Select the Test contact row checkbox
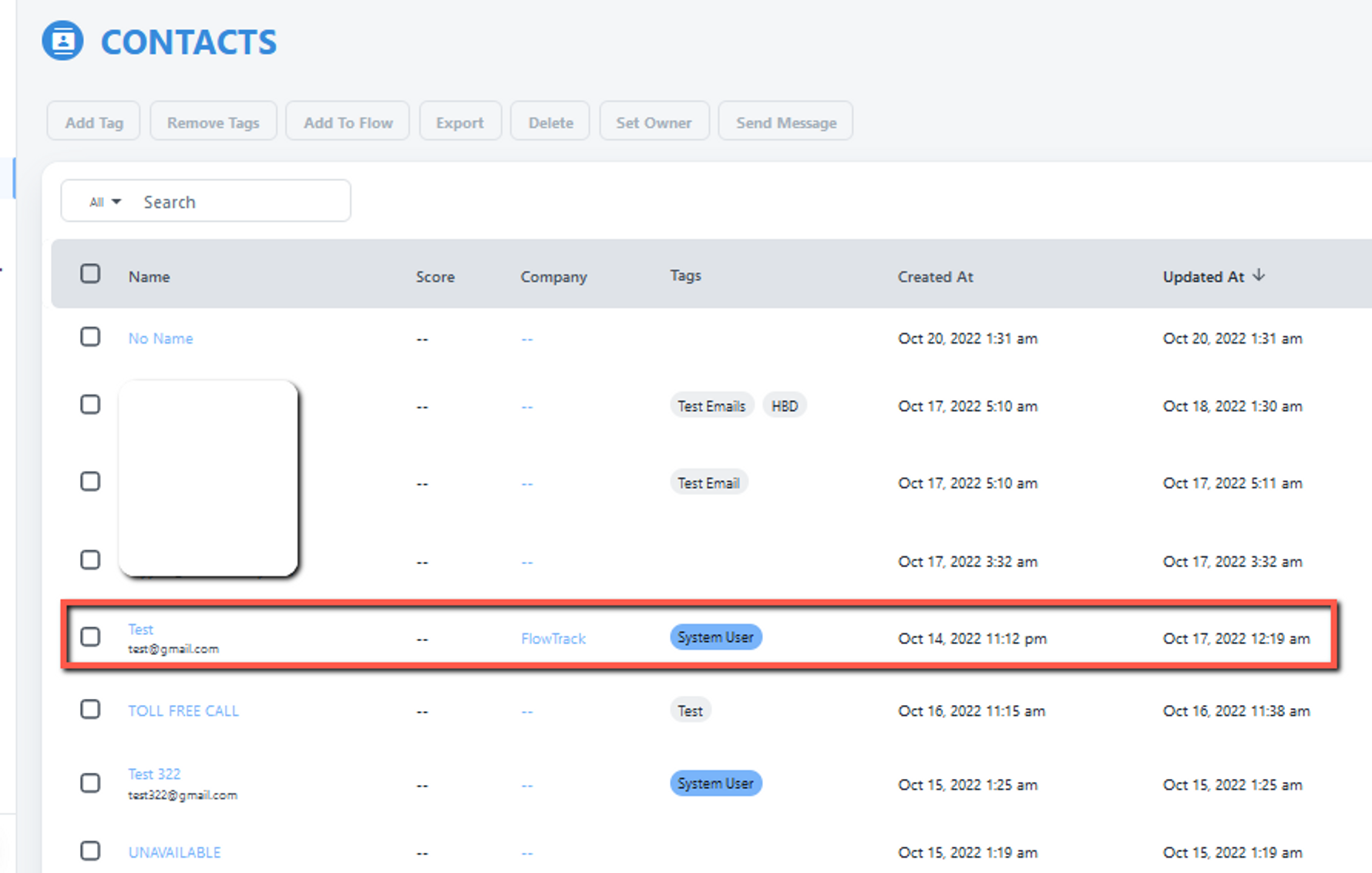1372x873 pixels. coord(90,637)
